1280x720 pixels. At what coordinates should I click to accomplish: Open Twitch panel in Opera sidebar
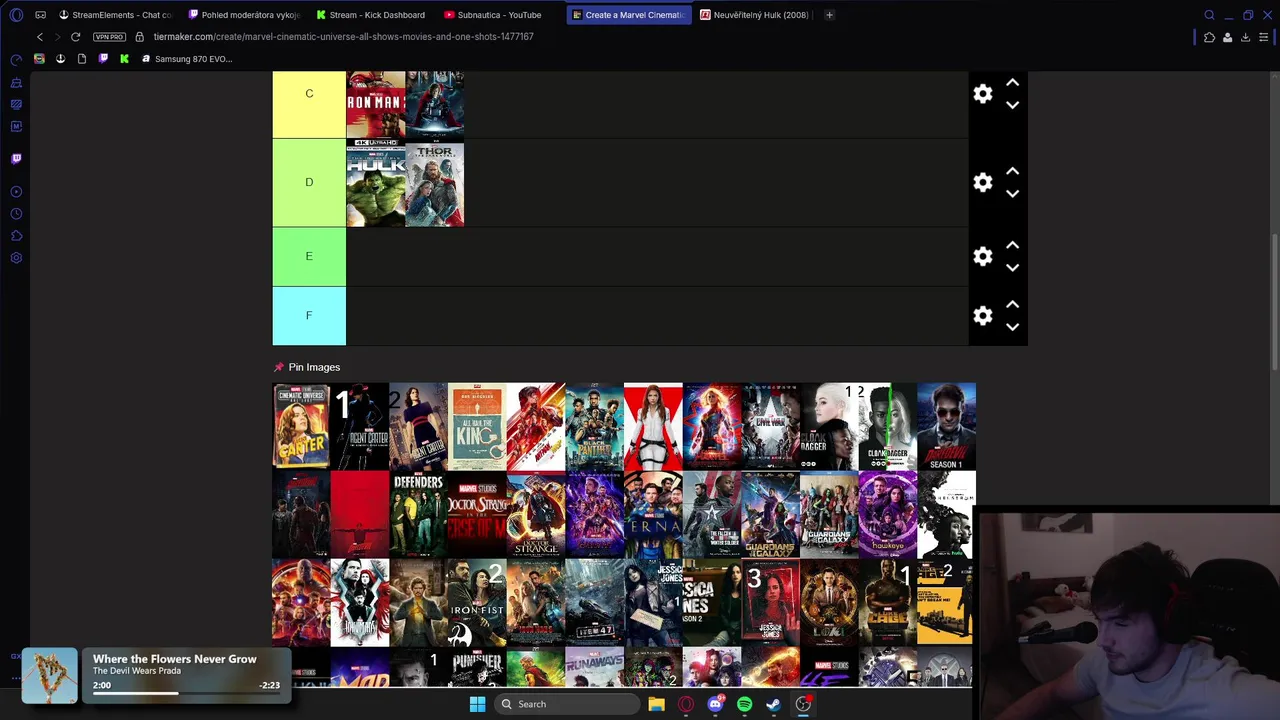(x=16, y=158)
